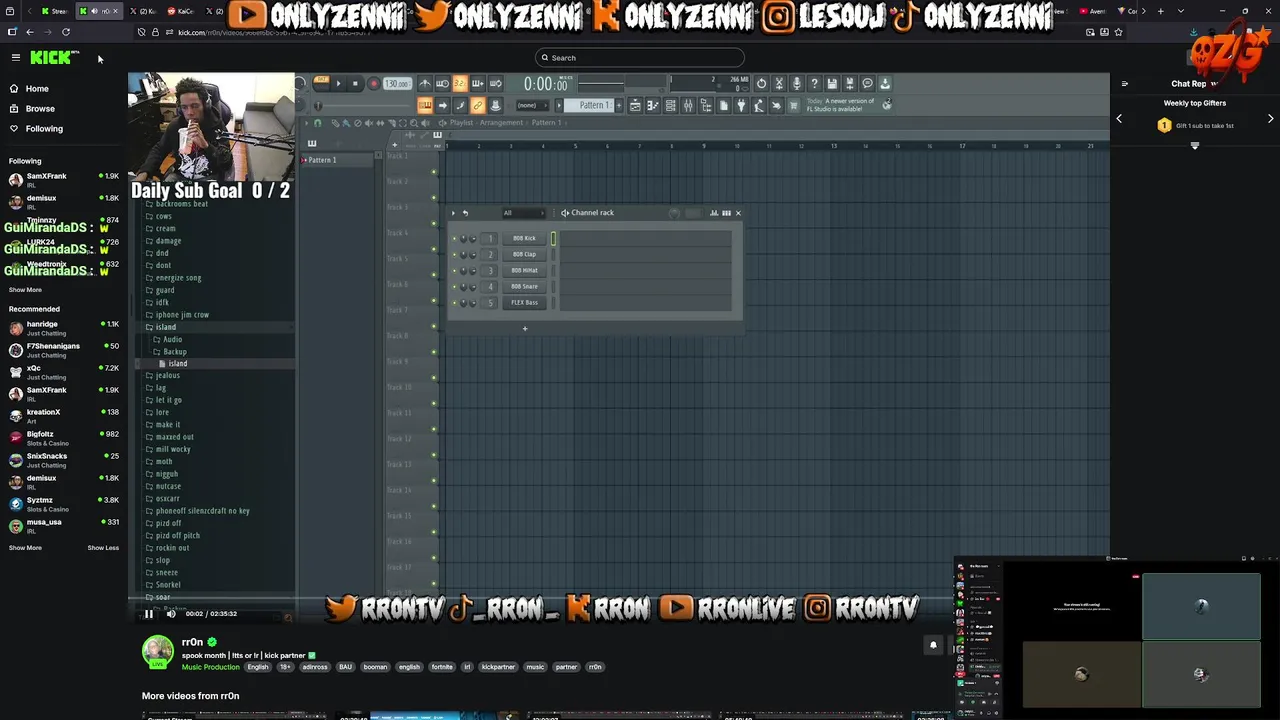Toggle the notification bell for rr0n

[x=933, y=645]
